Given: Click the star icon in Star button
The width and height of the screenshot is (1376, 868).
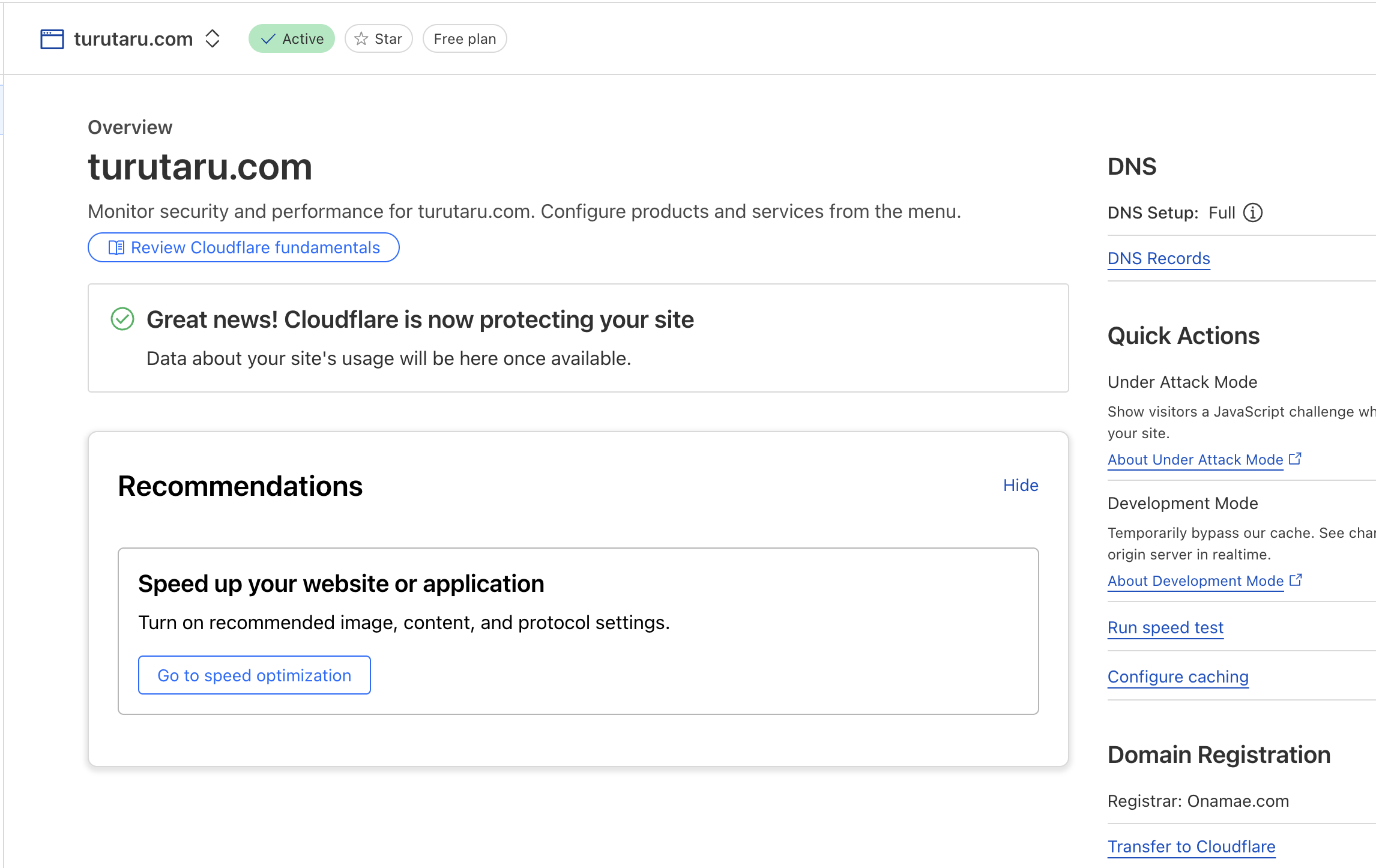Looking at the screenshot, I should [361, 39].
